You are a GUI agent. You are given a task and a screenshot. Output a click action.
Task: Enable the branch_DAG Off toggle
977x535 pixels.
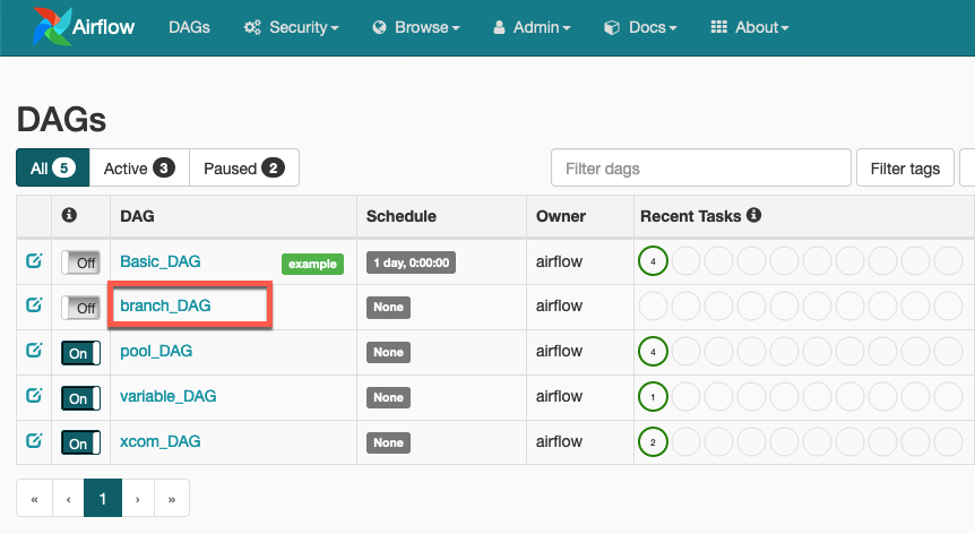point(81,307)
